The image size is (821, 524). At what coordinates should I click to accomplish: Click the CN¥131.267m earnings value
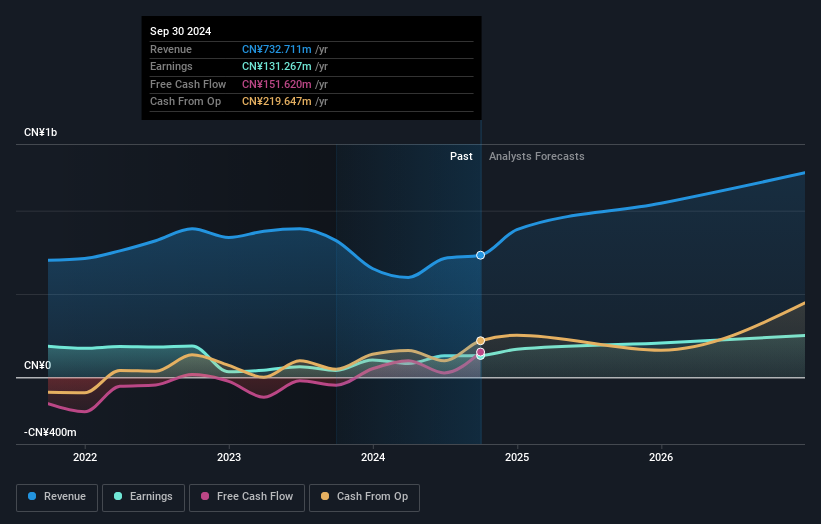(276, 66)
